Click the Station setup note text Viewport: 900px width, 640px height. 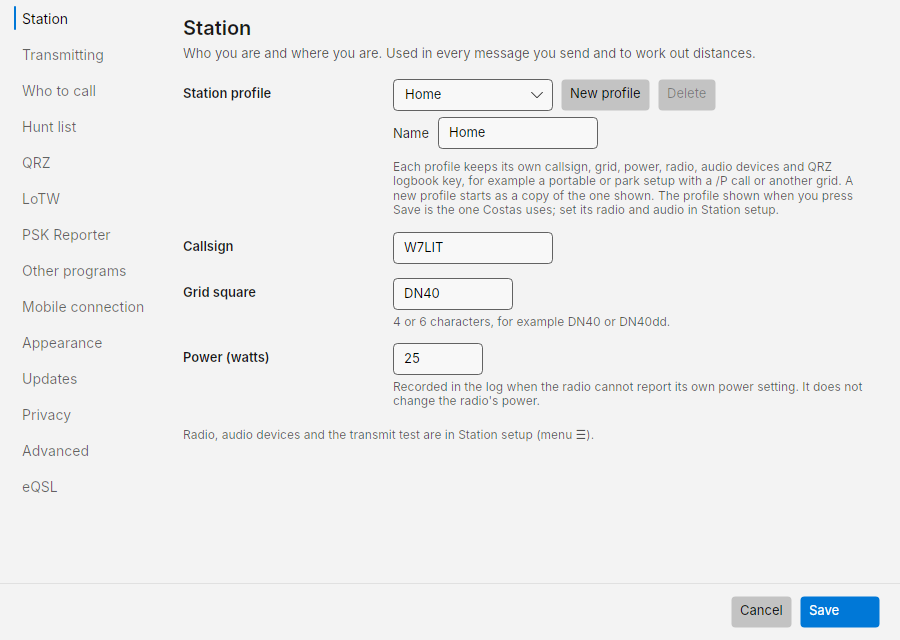[389, 435]
